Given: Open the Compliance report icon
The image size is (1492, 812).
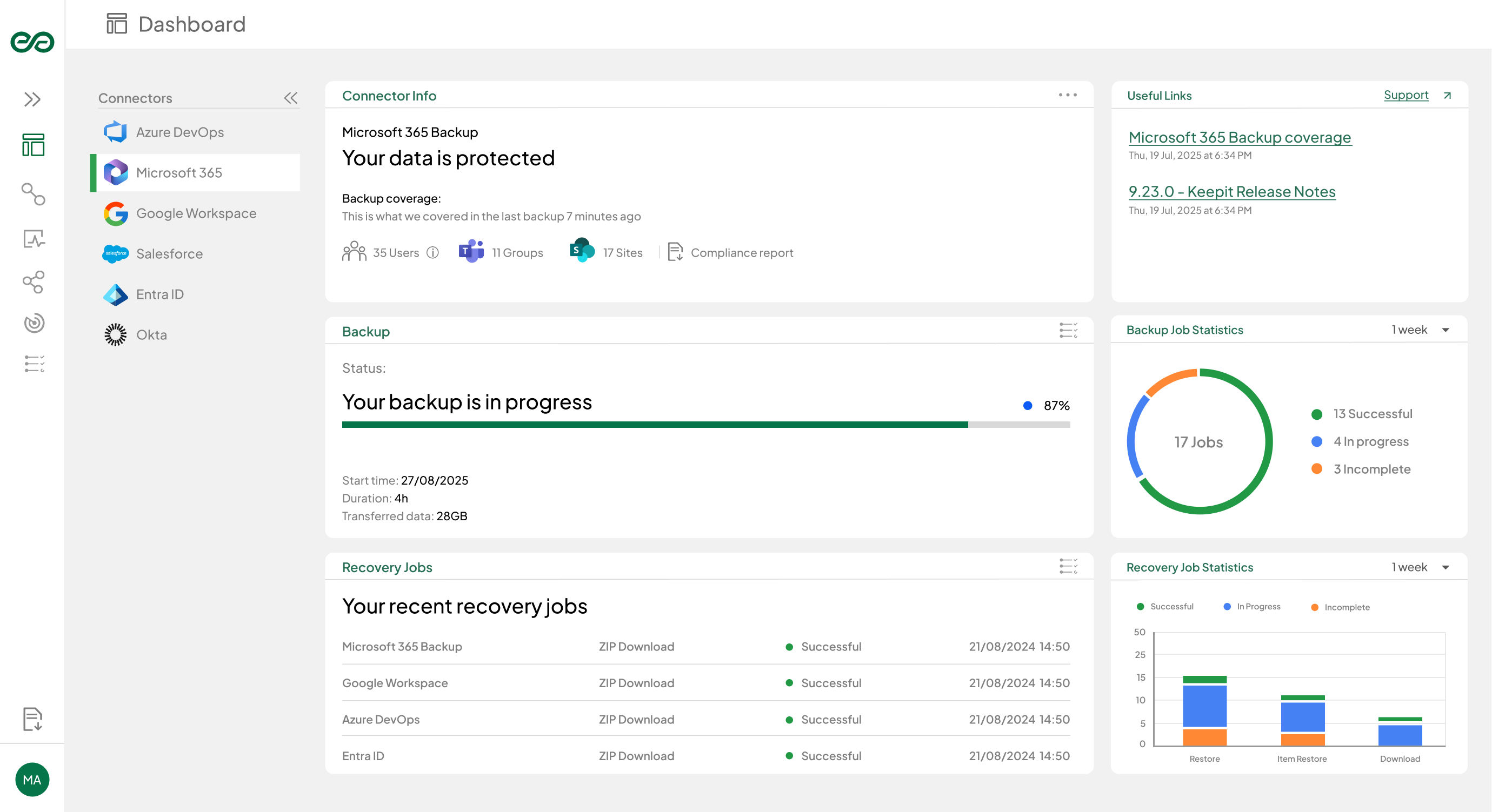Looking at the screenshot, I should [675, 252].
